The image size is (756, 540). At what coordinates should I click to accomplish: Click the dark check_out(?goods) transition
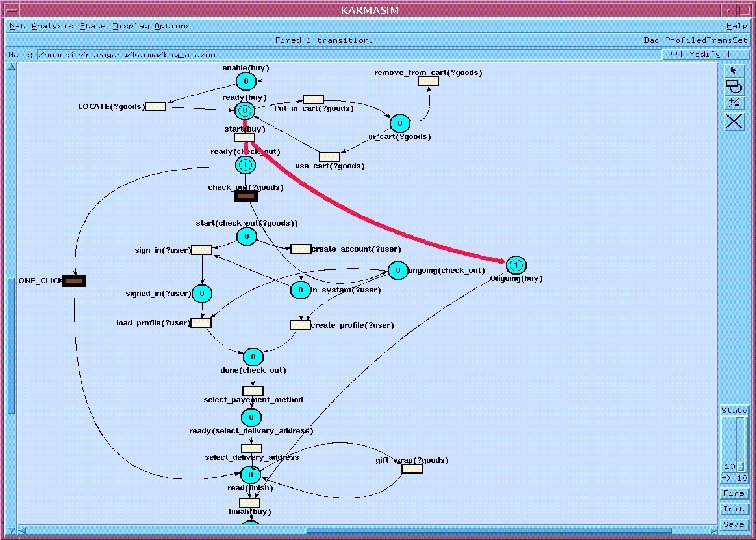(246, 196)
